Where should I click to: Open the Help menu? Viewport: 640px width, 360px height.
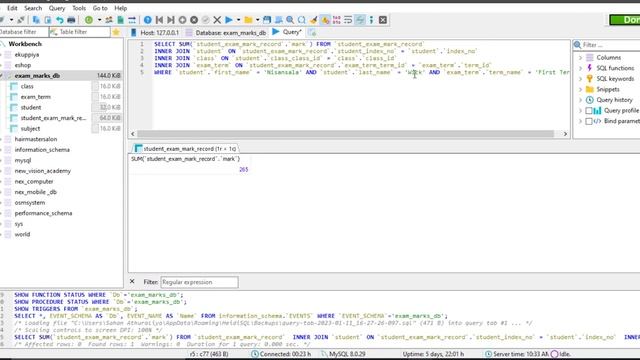pos(120,8)
